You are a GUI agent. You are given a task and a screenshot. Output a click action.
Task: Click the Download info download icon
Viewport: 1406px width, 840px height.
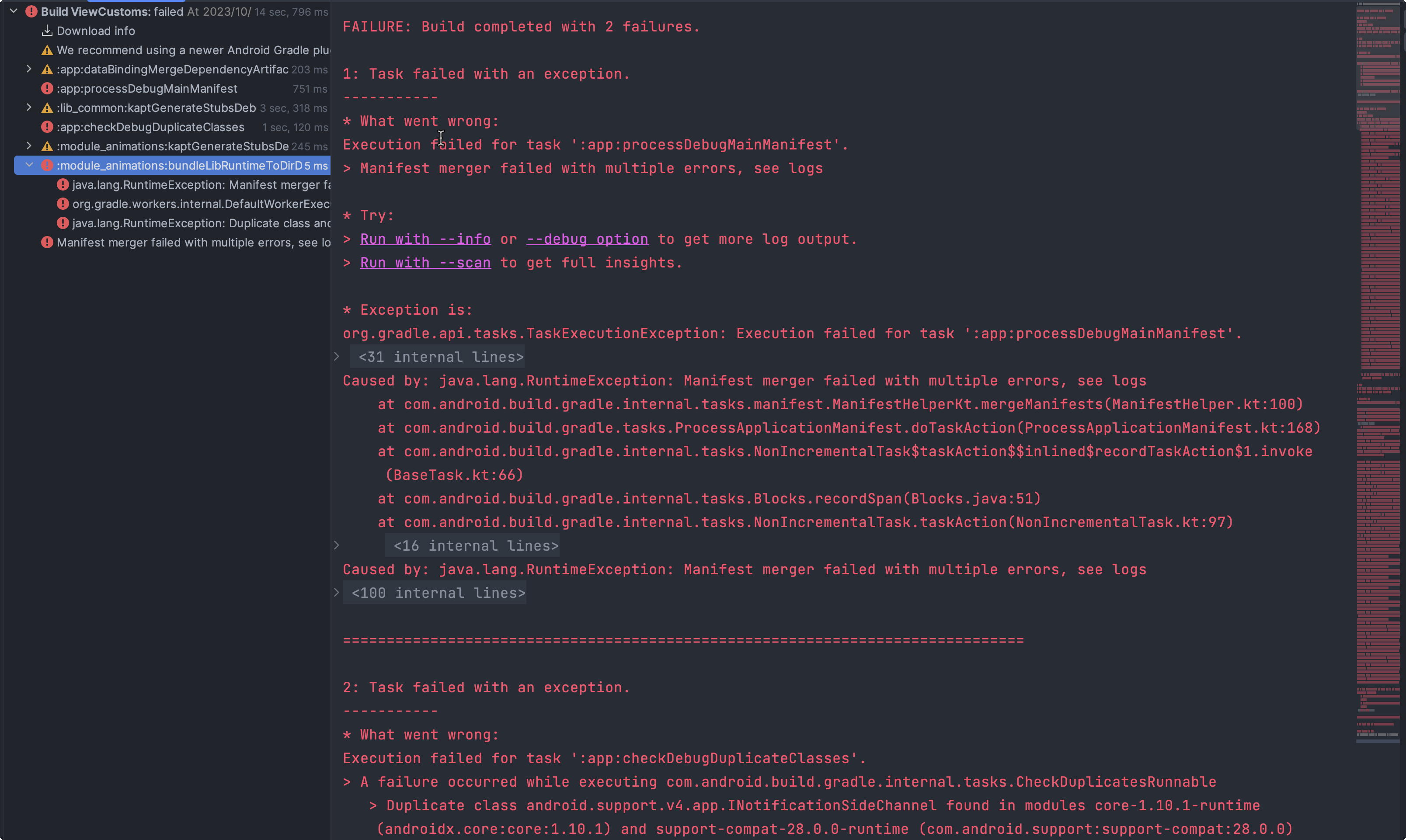pos(47,31)
